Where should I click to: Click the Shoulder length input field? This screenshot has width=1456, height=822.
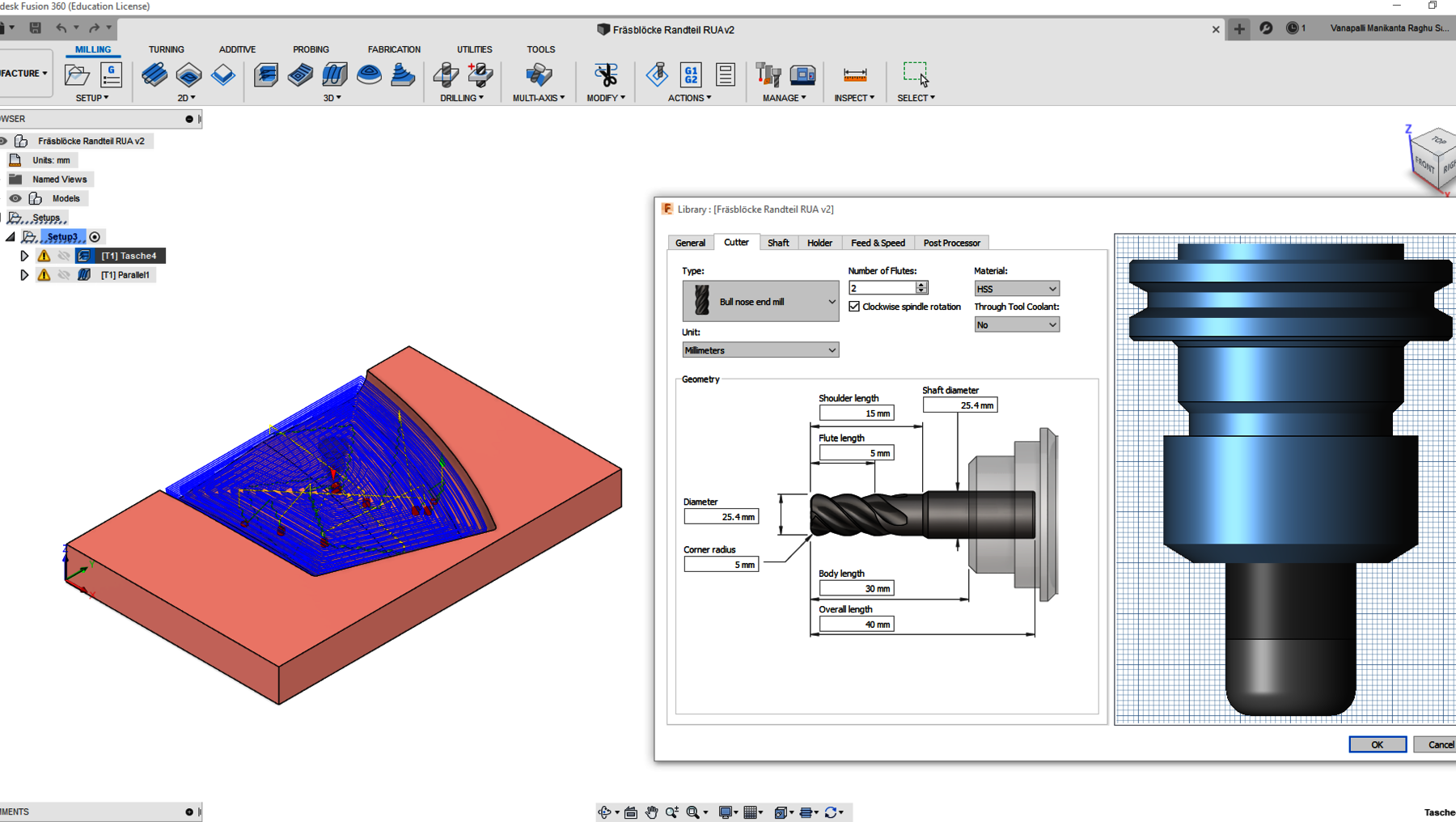tap(857, 413)
